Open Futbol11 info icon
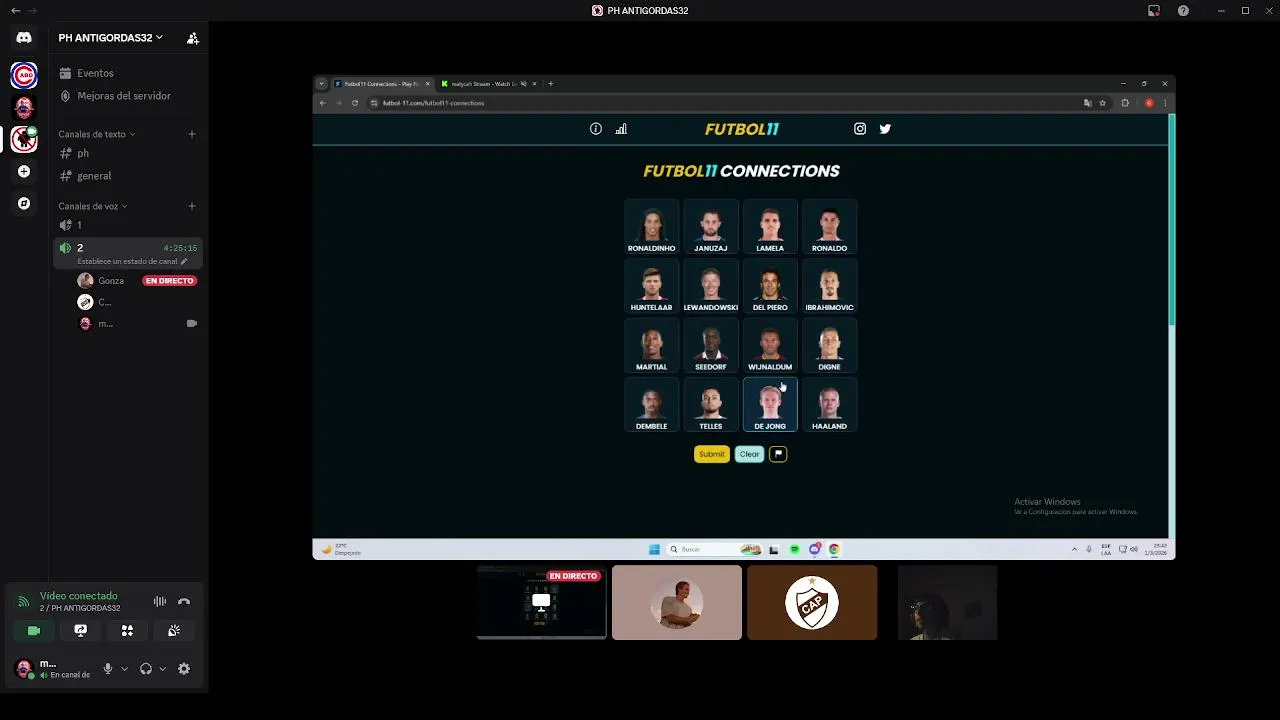The height and width of the screenshot is (720, 1280). tap(596, 129)
